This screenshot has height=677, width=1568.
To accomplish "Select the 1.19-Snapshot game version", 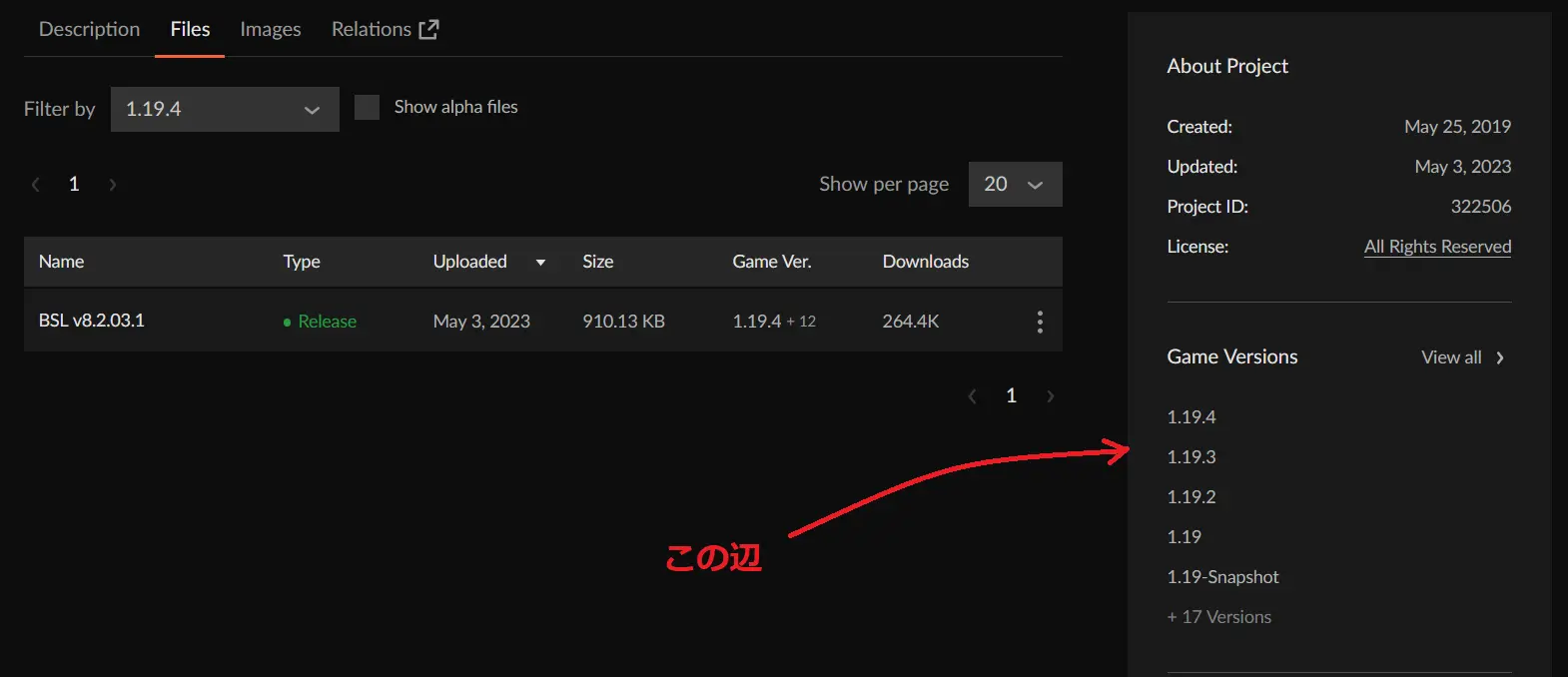I will [x=1222, y=577].
